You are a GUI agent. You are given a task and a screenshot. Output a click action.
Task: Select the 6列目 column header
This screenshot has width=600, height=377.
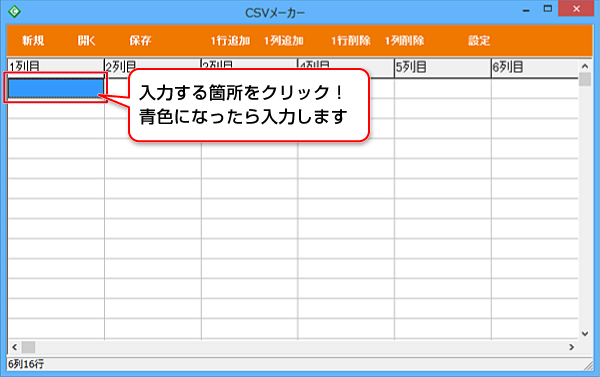click(535, 68)
